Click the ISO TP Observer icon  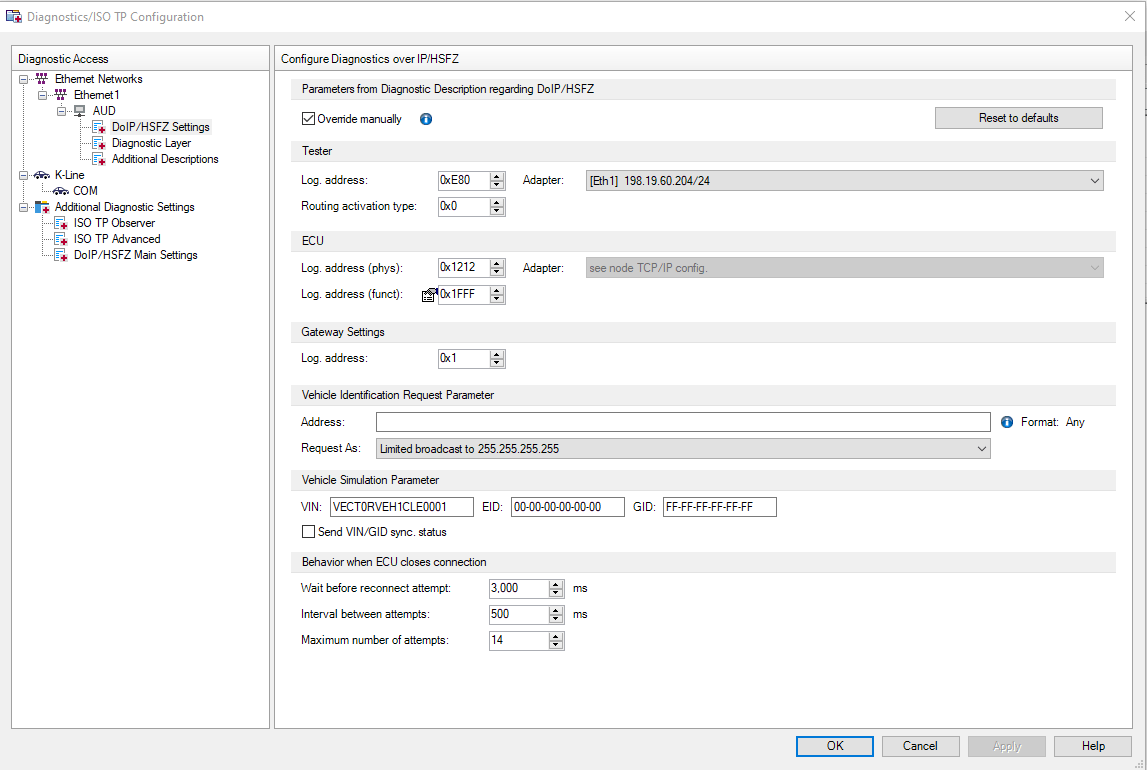pos(60,223)
